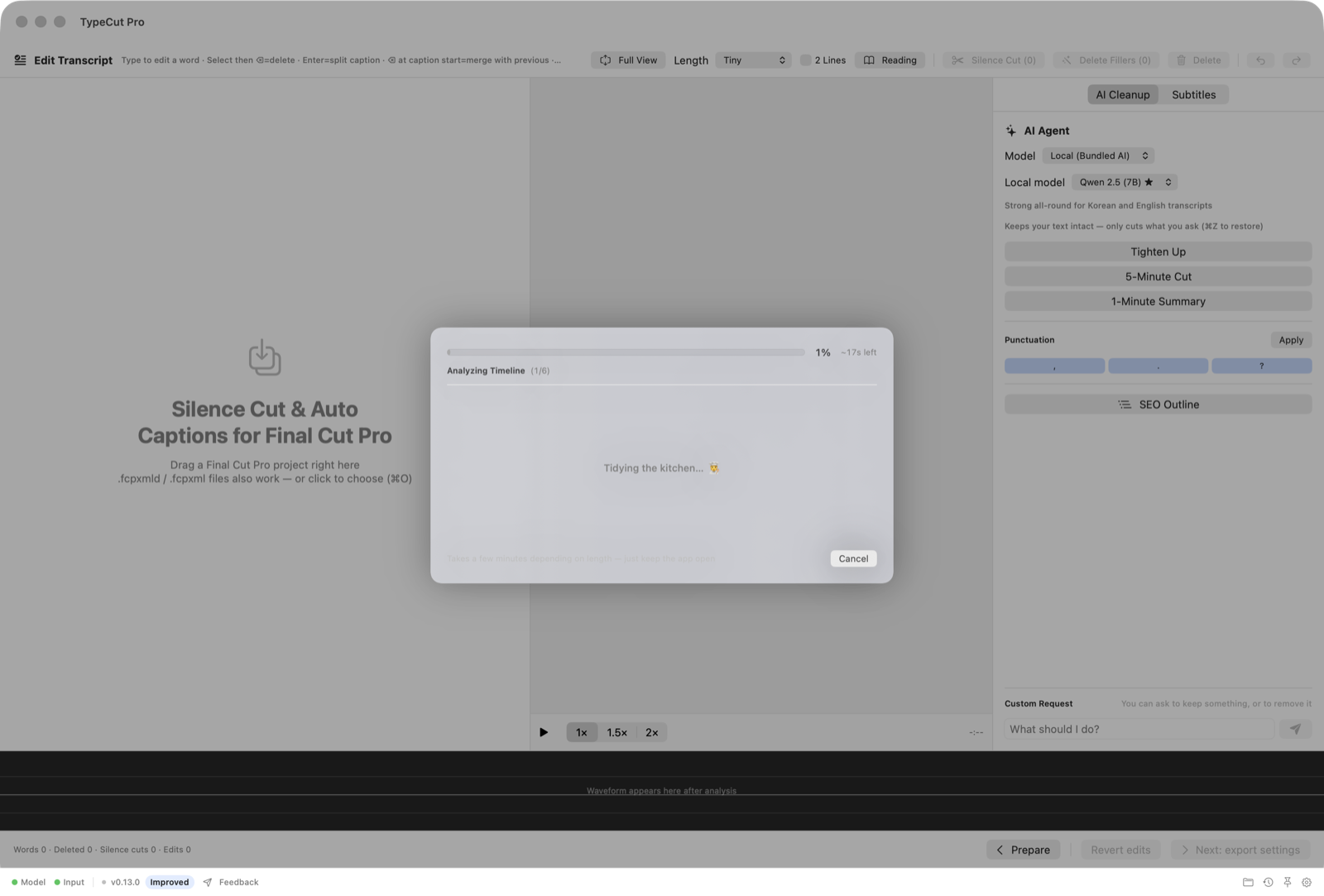Click the SEO Outline button
Screen dimensions: 1324x896
point(1158,405)
